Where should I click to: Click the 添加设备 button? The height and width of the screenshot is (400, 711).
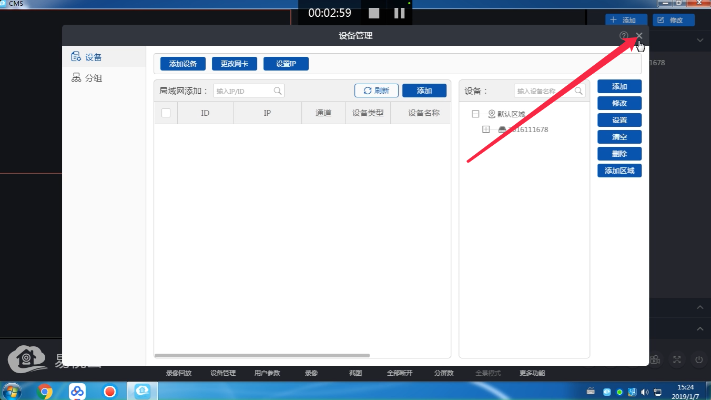182,64
